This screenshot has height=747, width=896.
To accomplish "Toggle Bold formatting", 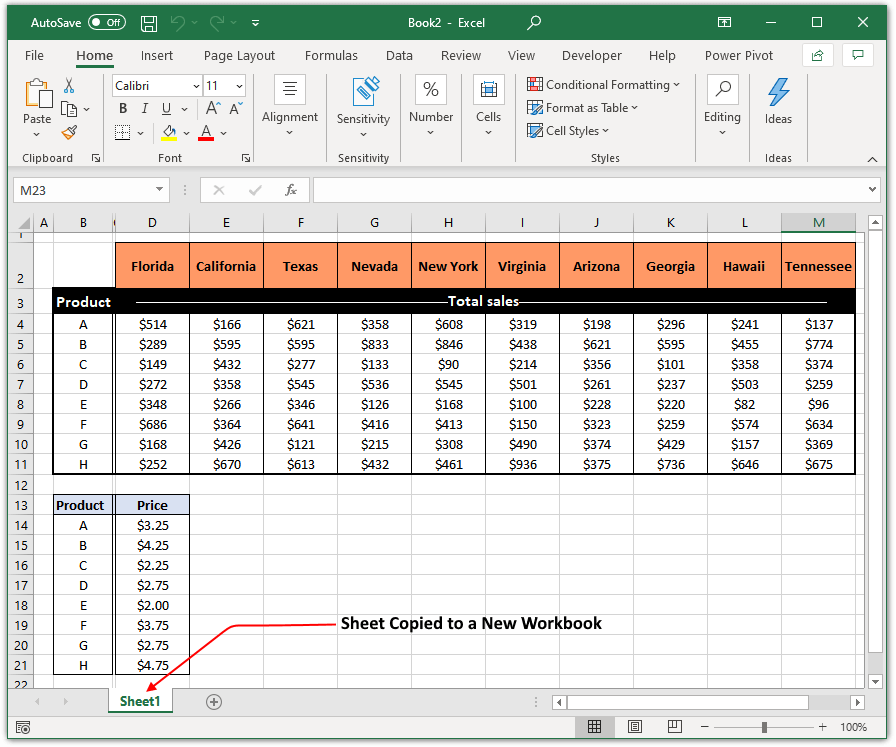I will coord(123,109).
